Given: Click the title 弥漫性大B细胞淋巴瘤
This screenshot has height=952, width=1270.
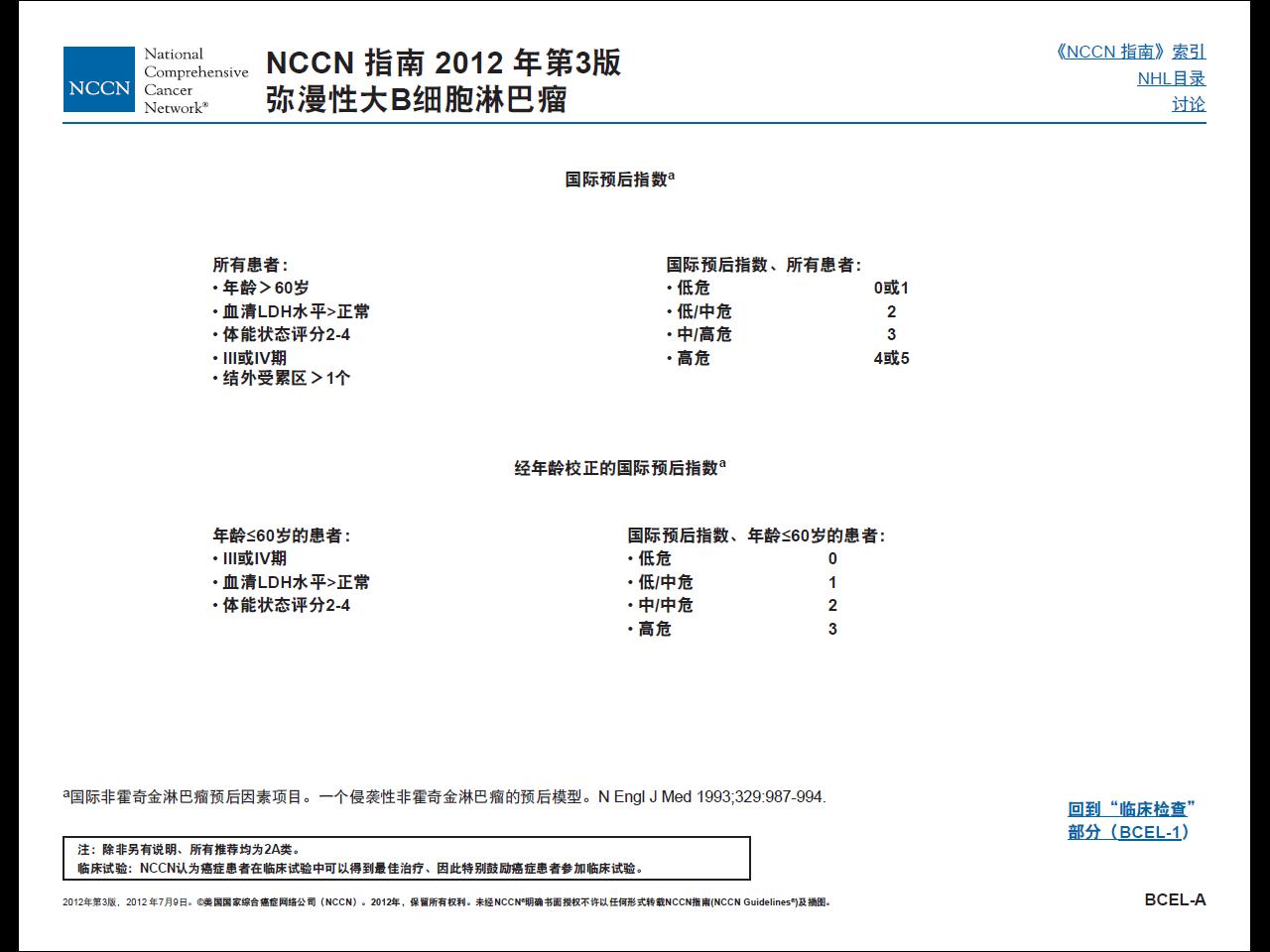Looking at the screenshot, I should (417, 100).
